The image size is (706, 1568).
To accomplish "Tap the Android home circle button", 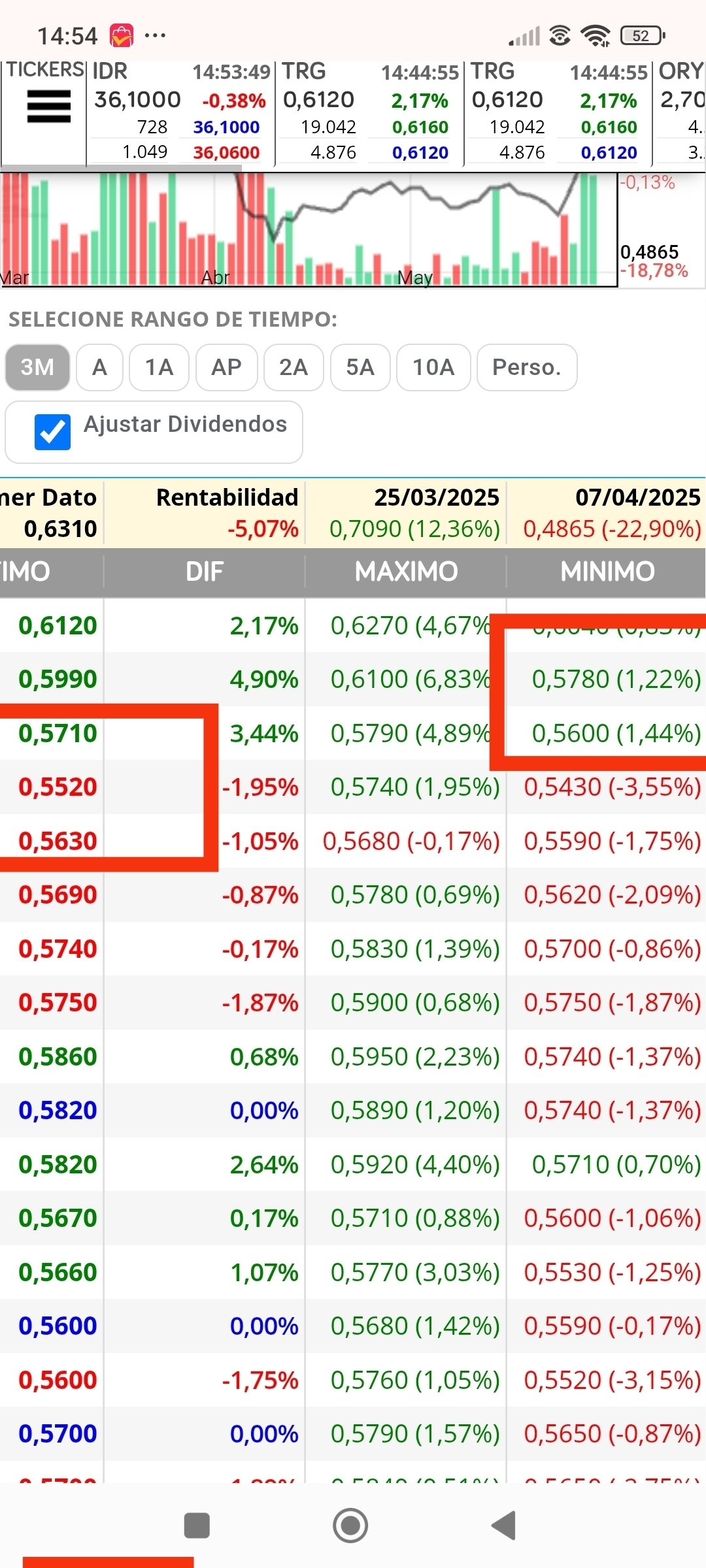I will (350, 1526).
